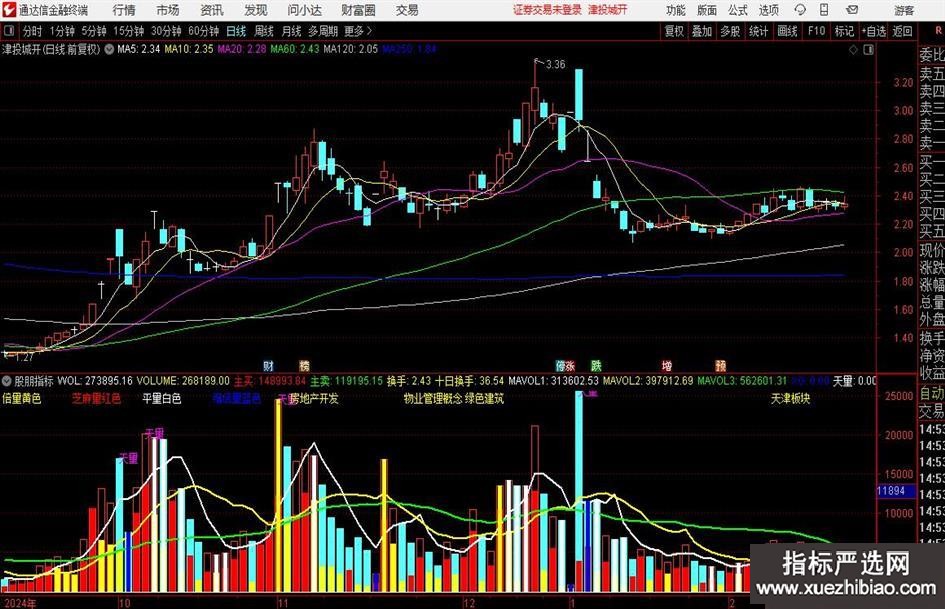This screenshot has width=945, height=609.
Task: Open the 财富圈 menu
Action: (358, 10)
